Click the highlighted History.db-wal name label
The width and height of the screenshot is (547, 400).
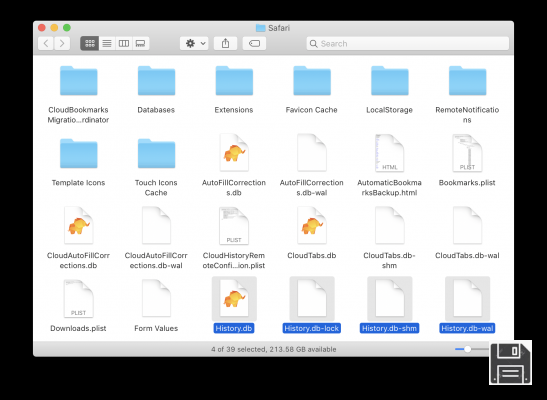(x=467, y=328)
